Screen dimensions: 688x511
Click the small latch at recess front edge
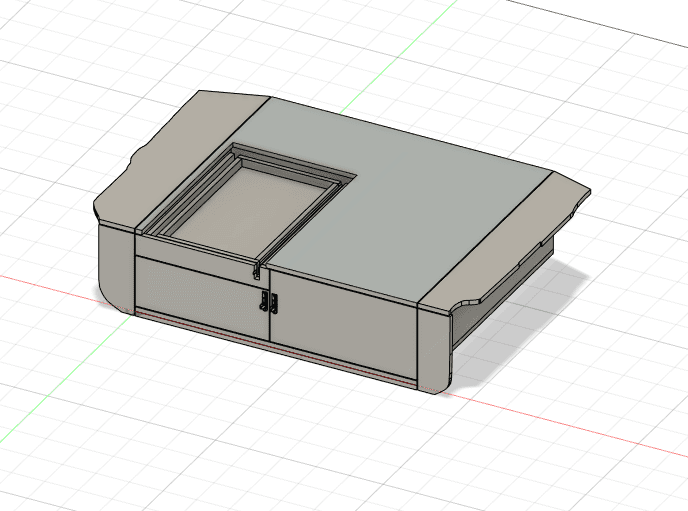coord(258,271)
